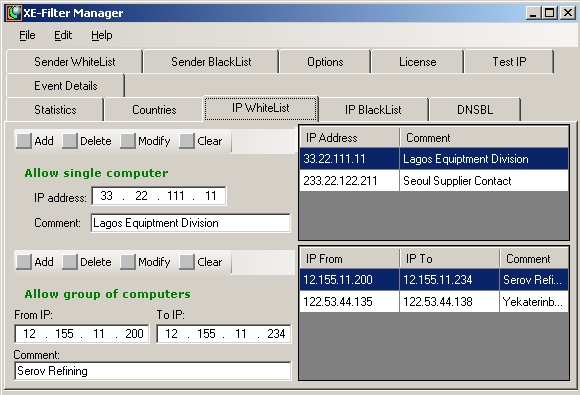This screenshot has width=580, height=395.
Task: Switch to the IP BlackList tab
Action: click(373, 109)
